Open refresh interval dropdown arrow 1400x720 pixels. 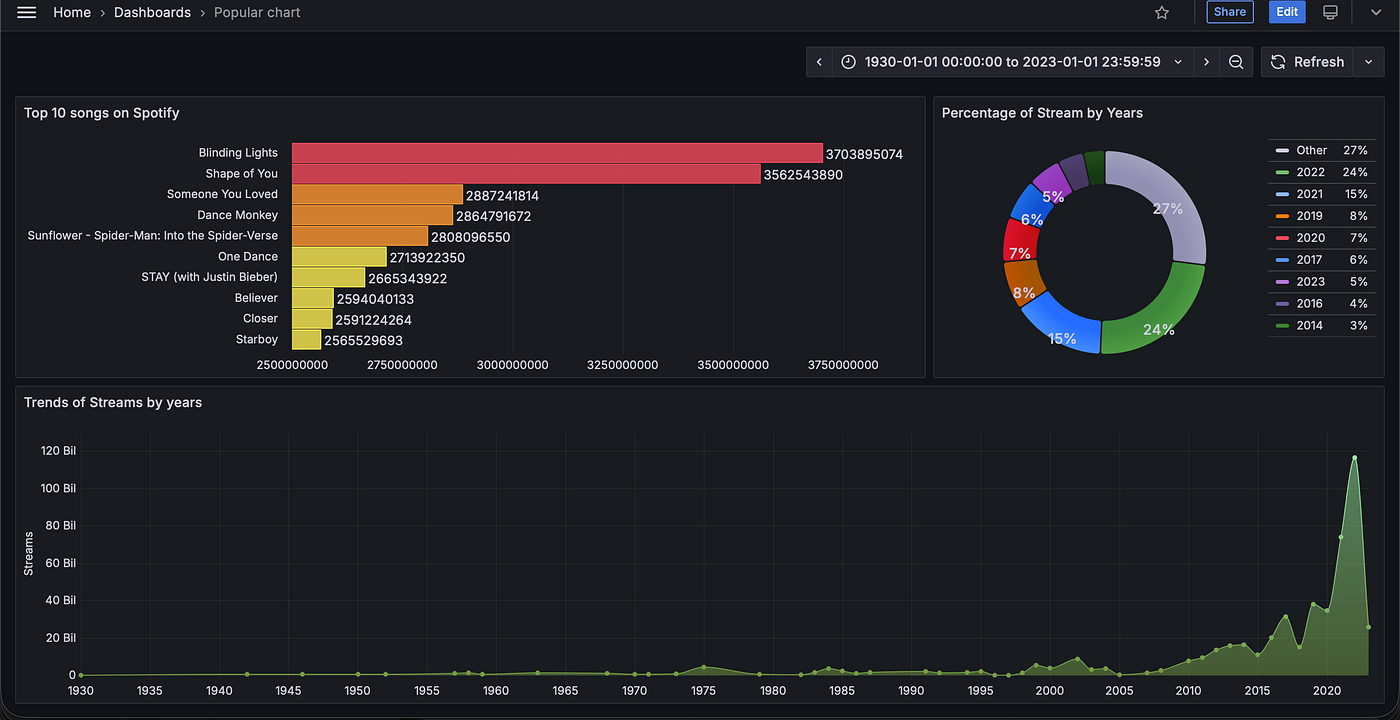(x=1368, y=62)
